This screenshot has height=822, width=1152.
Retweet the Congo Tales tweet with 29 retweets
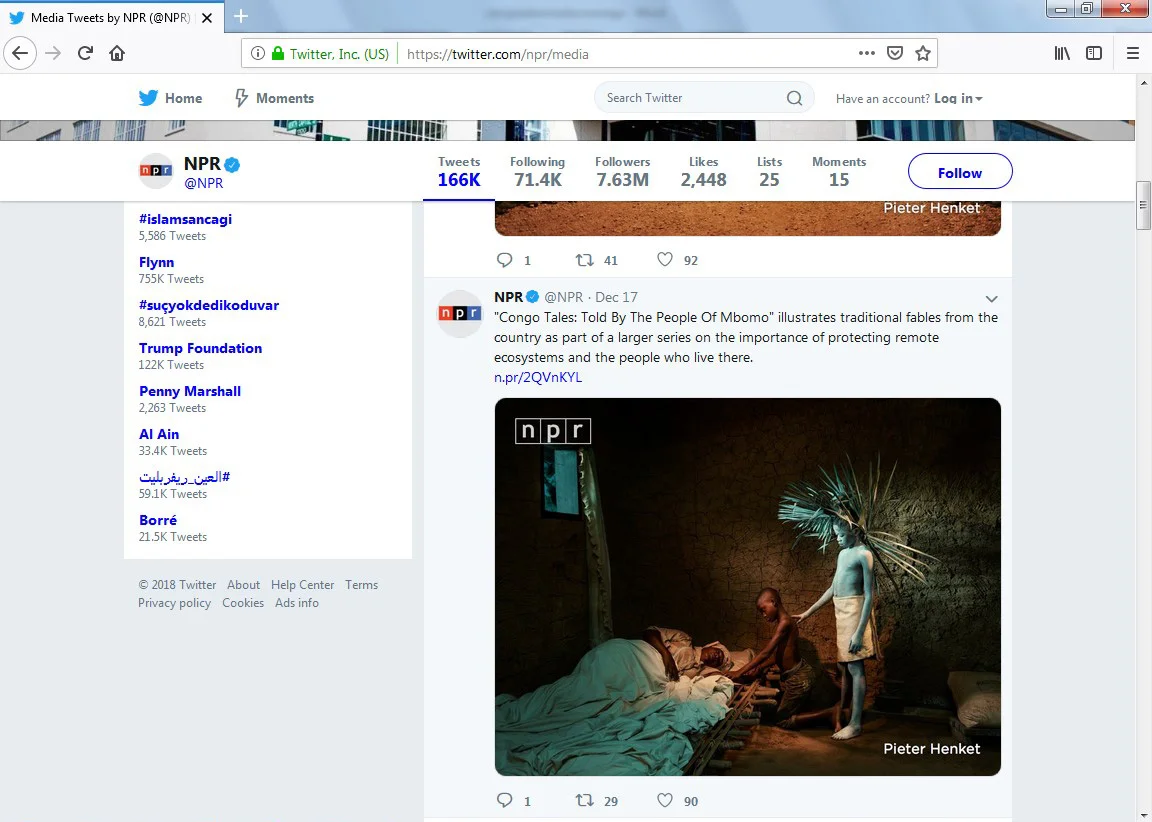coord(584,801)
